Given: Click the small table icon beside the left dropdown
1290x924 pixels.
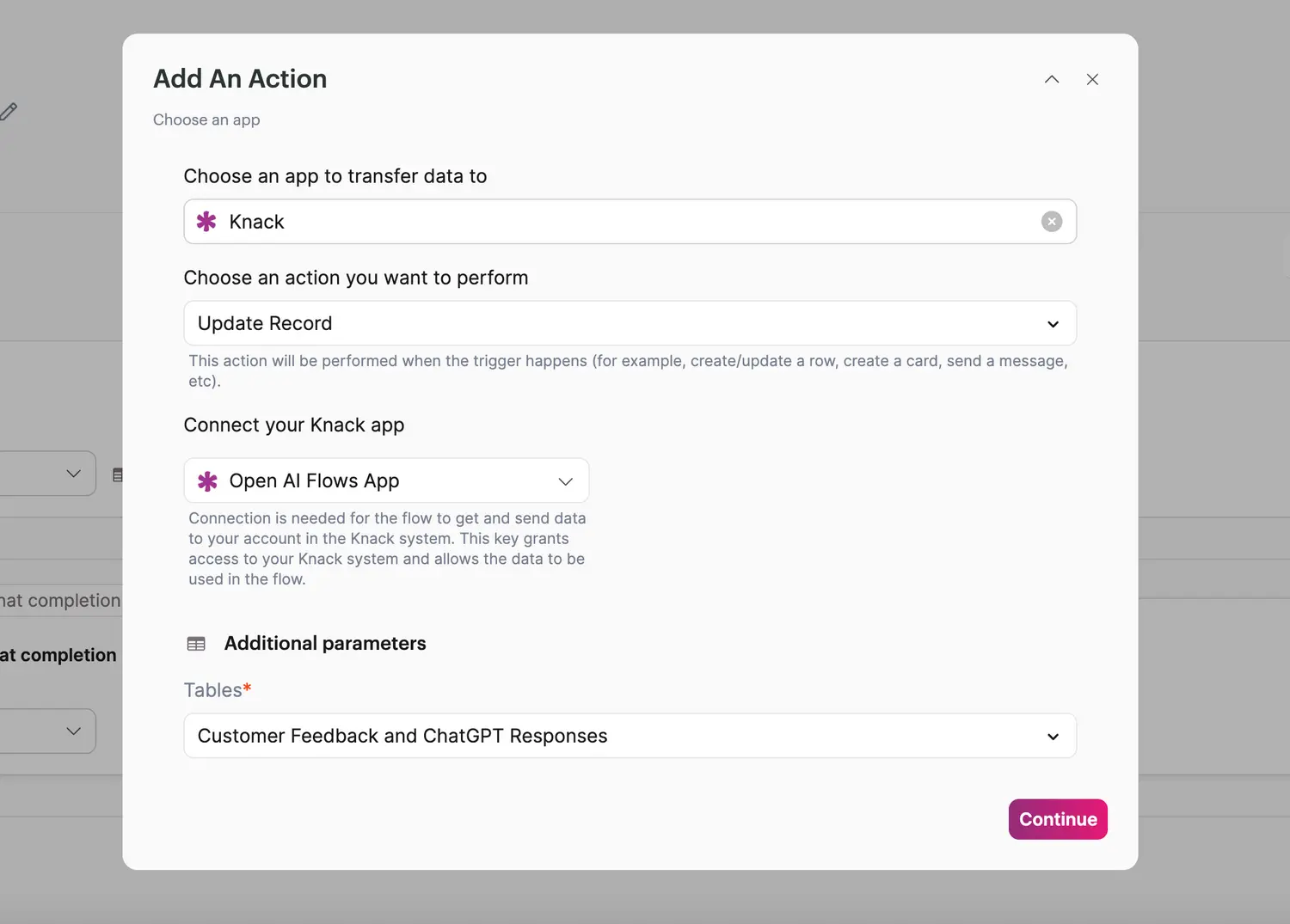Looking at the screenshot, I should click(x=118, y=474).
